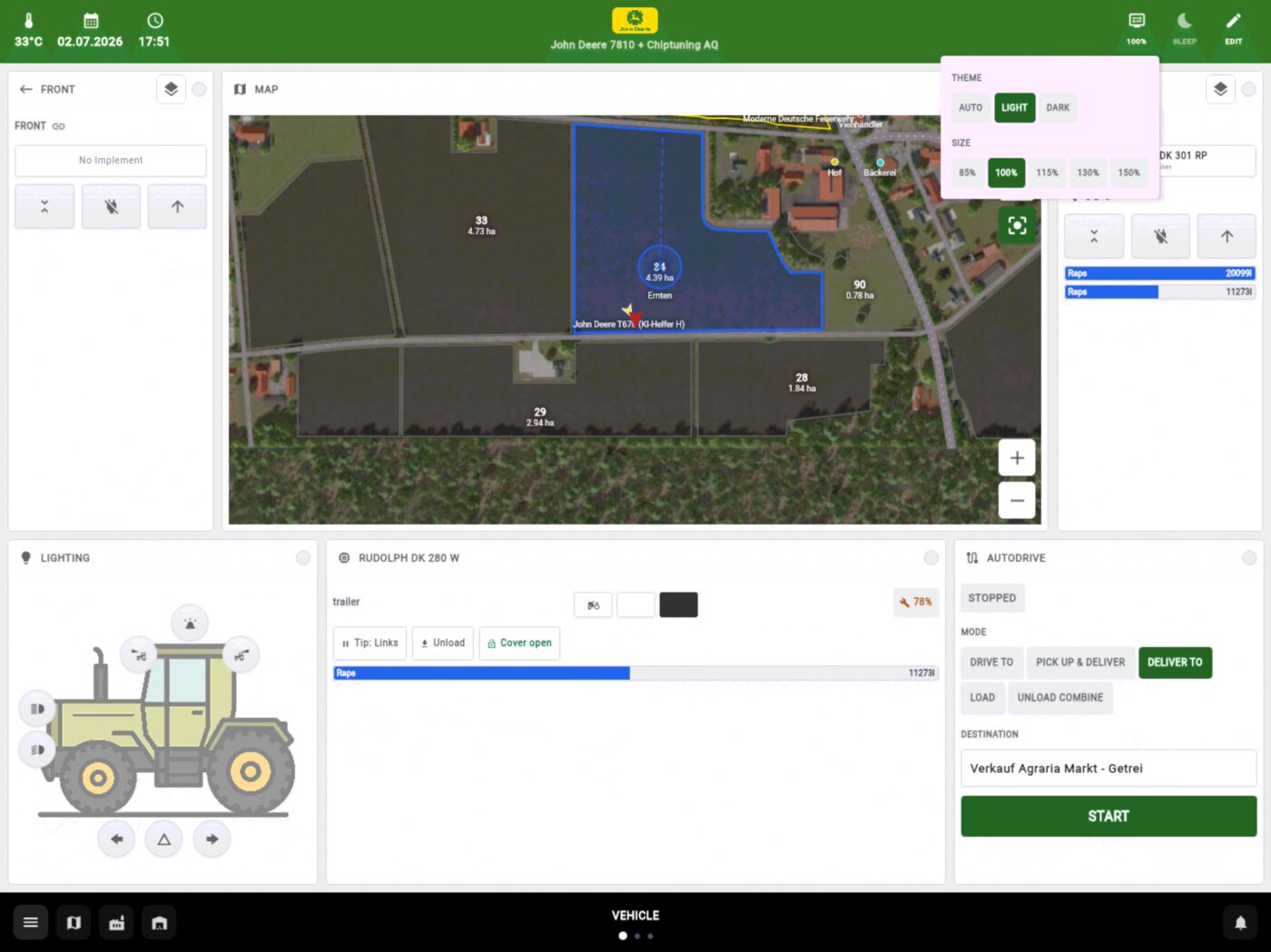Activate the right turn signal arrow
The height and width of the screenshot is (952, 1271).
(x=212, y=839)
